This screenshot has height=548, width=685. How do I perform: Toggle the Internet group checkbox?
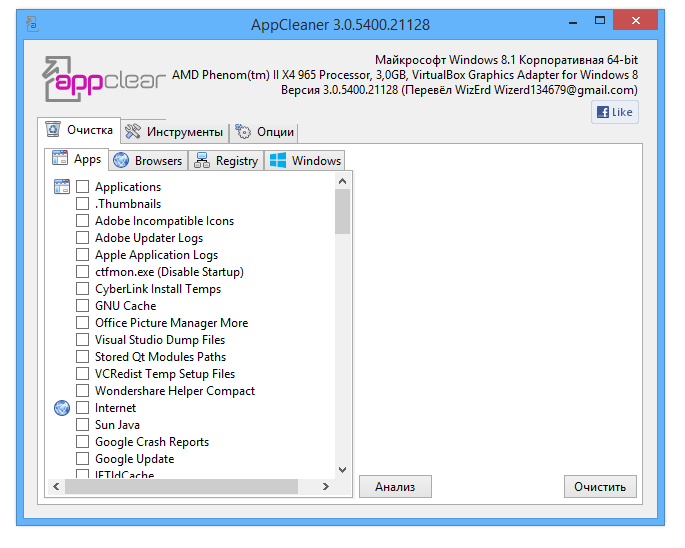point(83,408)
